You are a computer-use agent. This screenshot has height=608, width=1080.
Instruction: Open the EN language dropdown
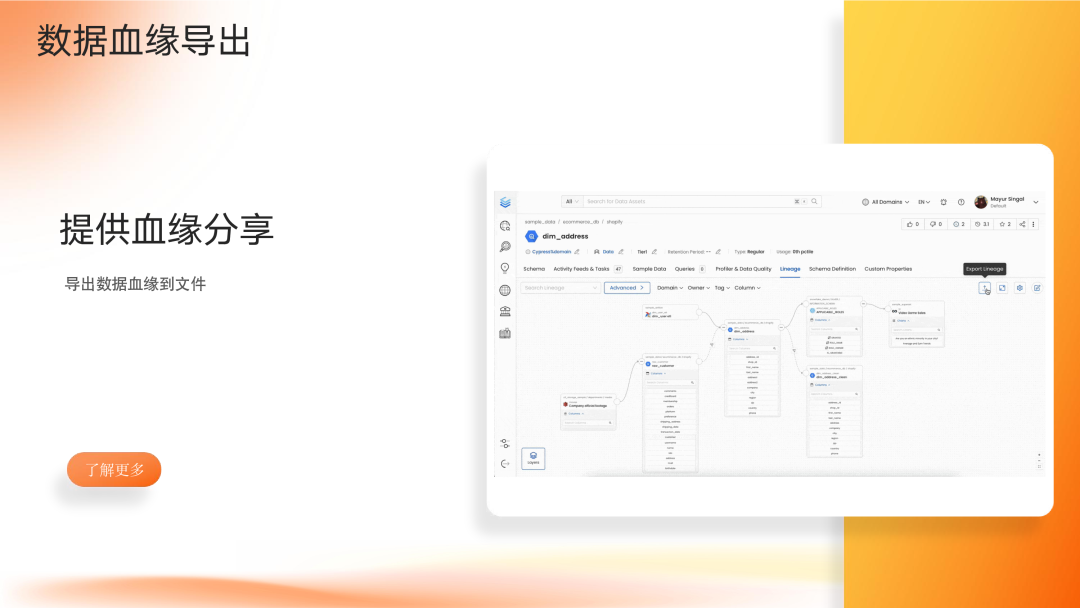[x=924, y=202]
